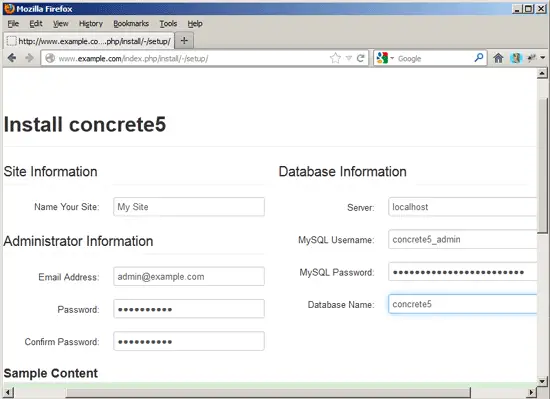Image resolution: width=550 pixels, height=399 pixels.
Task: Expand the URL history dropdown arrow
Action: pyautogui.click(x=349, y=58)
